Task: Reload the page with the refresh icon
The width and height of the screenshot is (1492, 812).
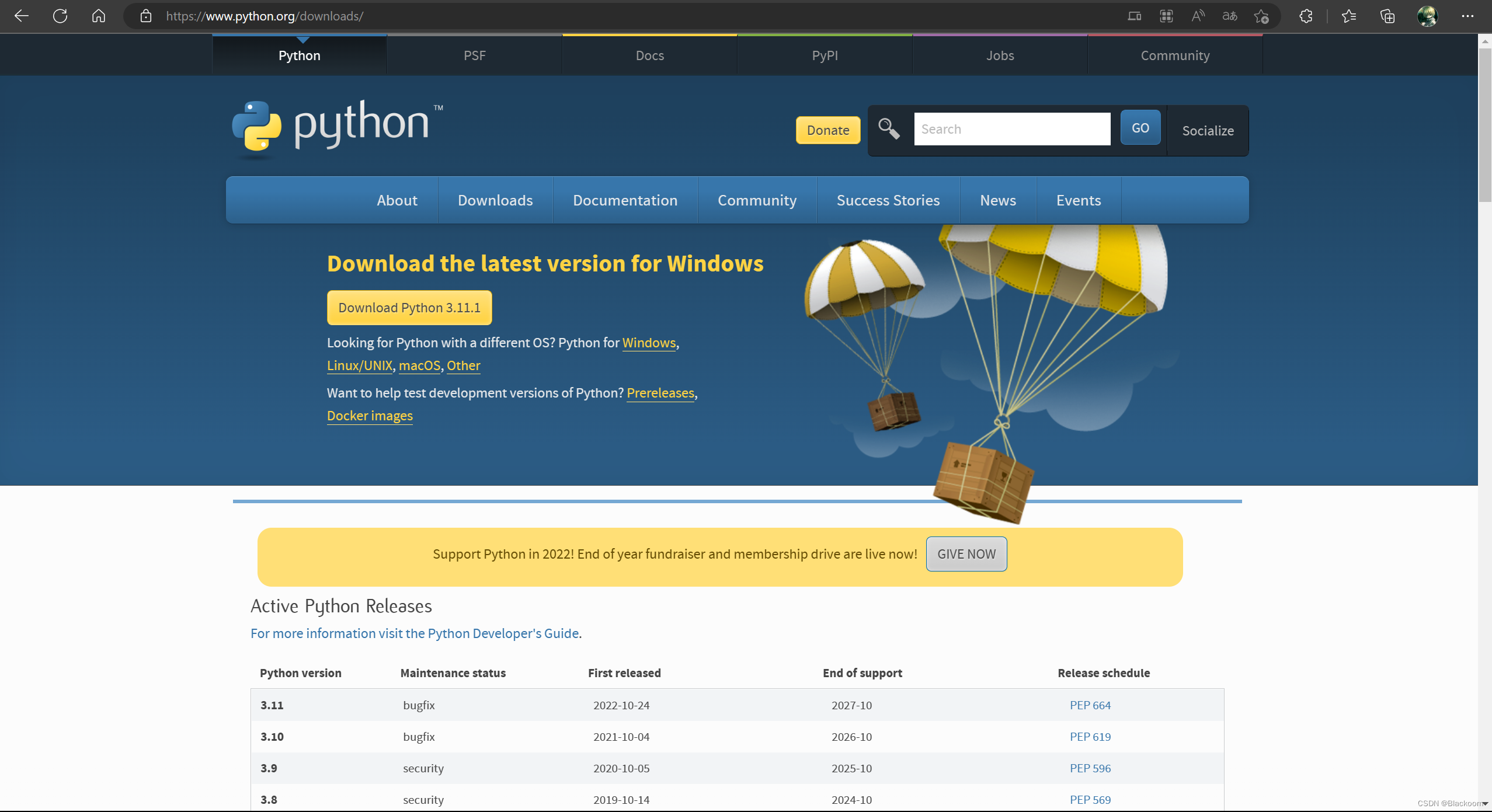Action: point(60,16)
